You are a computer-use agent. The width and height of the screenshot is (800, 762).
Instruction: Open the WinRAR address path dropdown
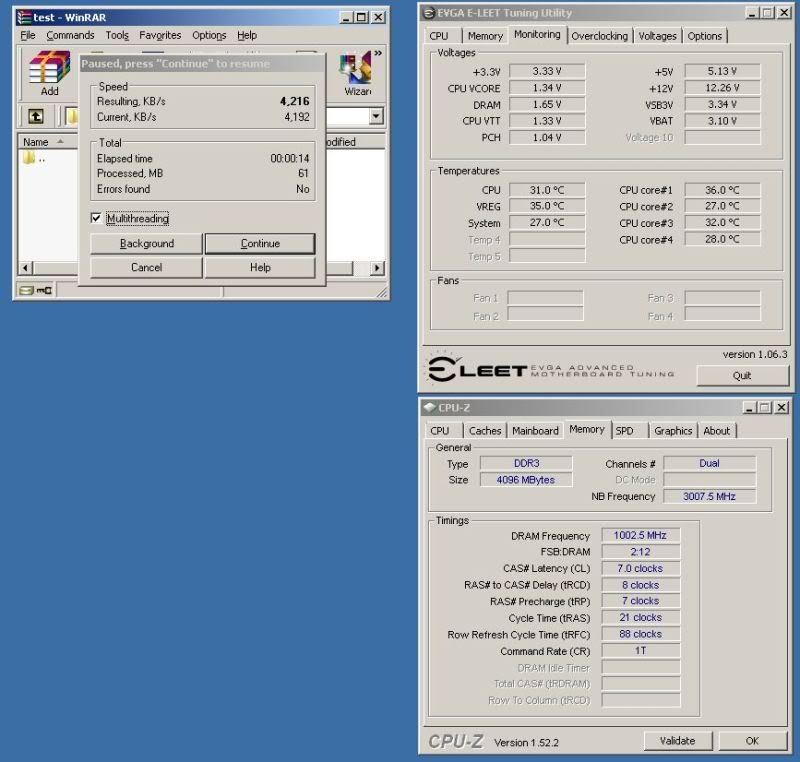376,116
